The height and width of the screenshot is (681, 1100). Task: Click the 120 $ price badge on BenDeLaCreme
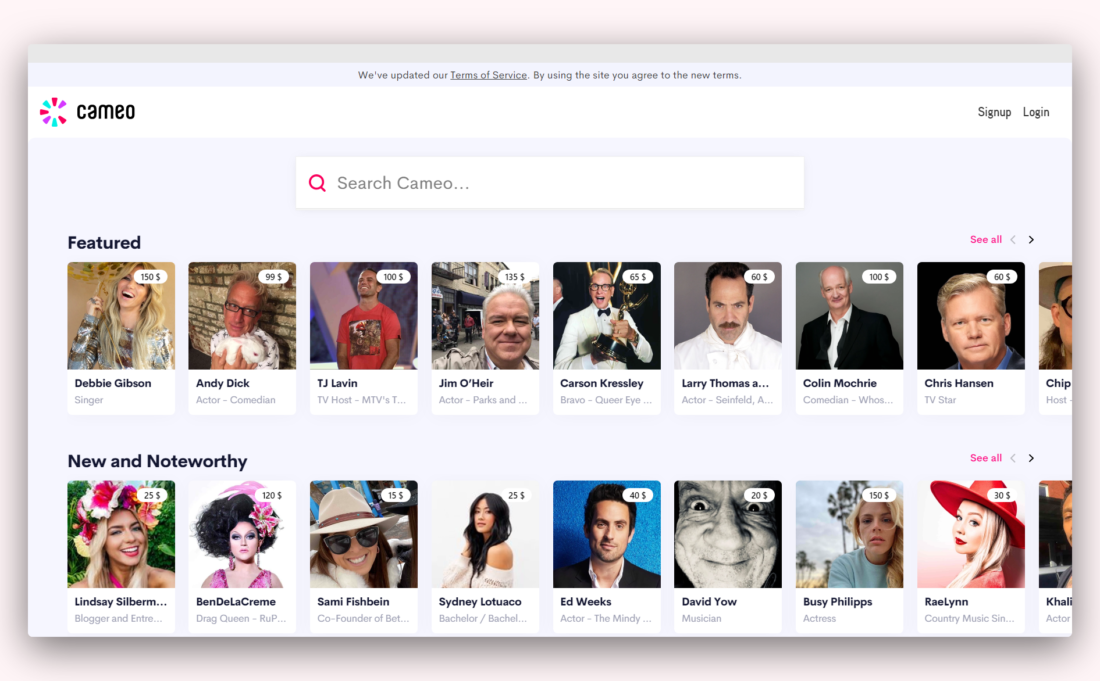click(x=271, y=496)
